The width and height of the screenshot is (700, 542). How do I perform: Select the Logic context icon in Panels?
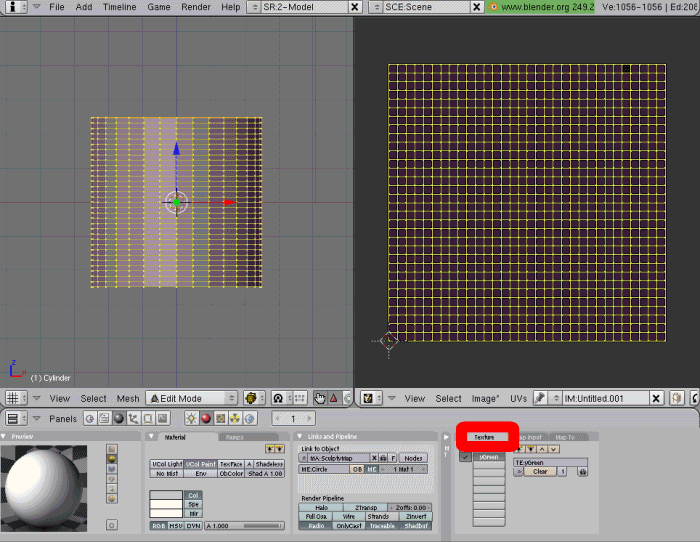pos(90,419)
